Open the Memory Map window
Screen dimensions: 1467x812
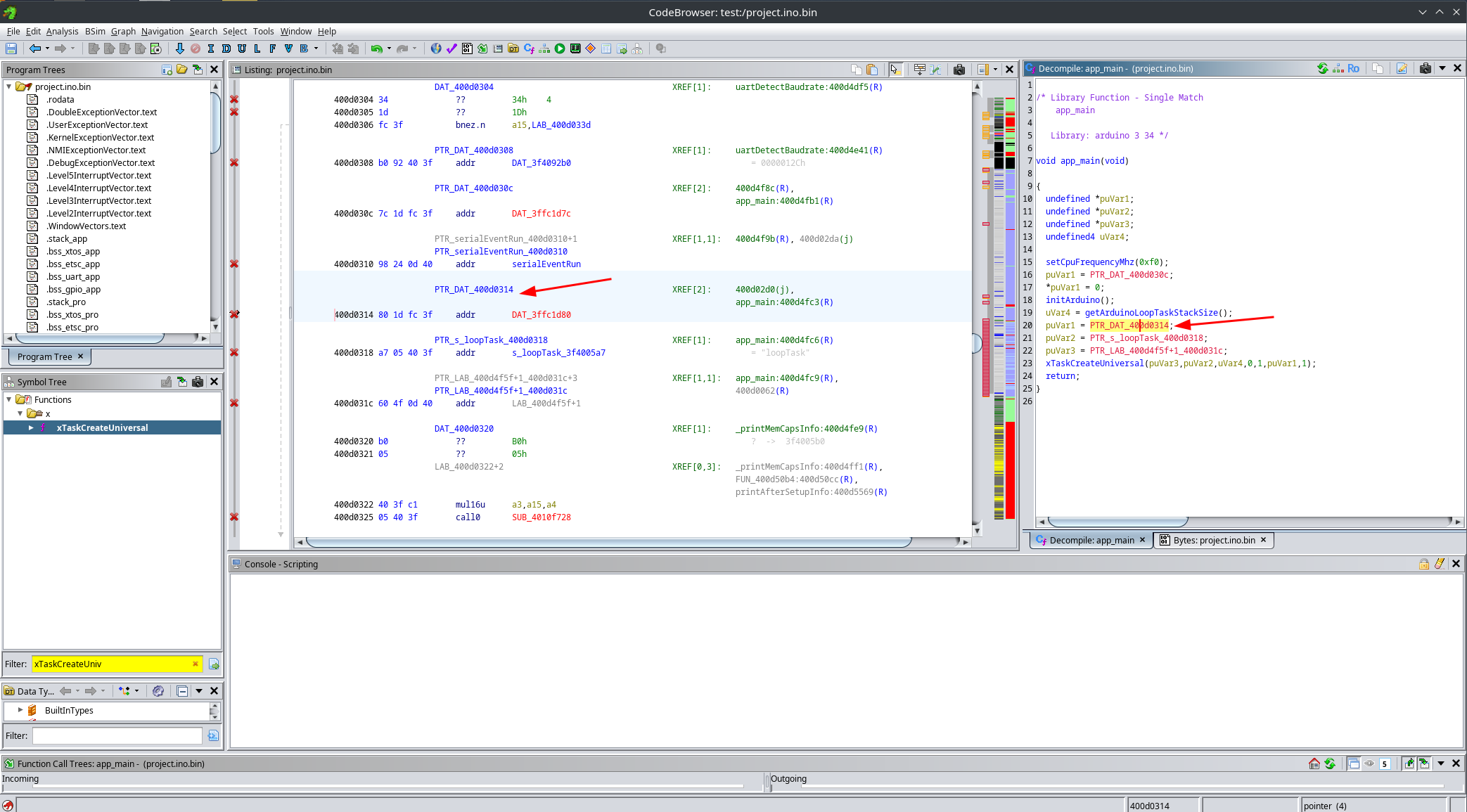(575, 48)
